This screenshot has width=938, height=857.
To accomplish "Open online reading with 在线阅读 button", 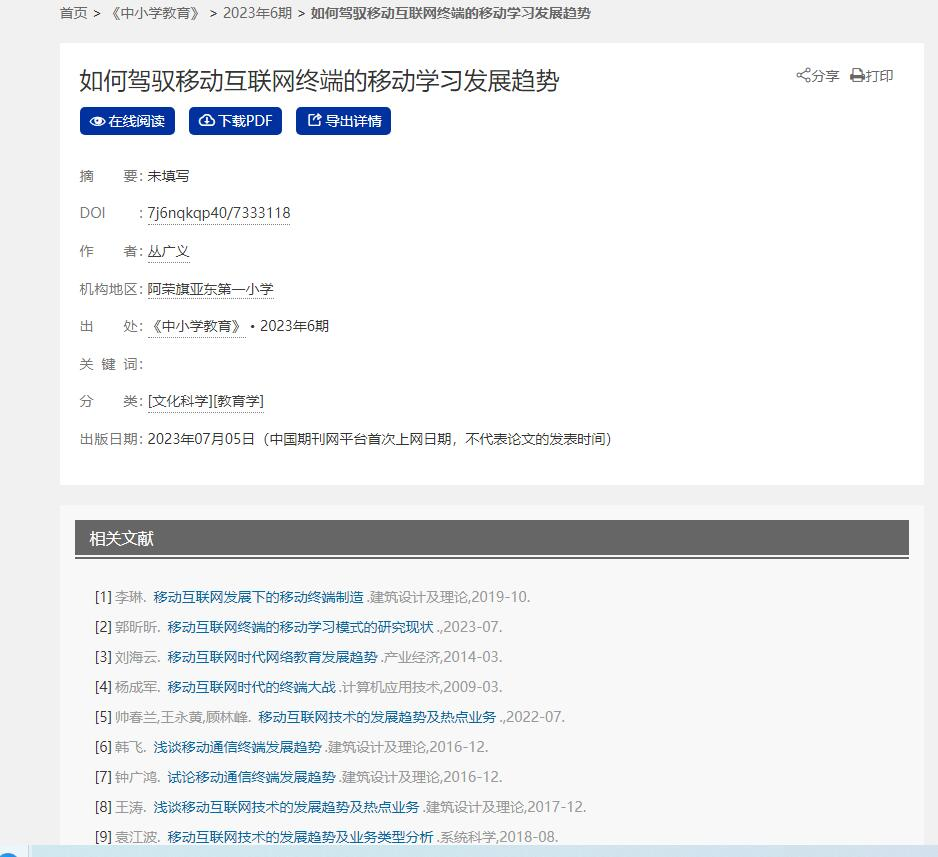I will 127,121.
